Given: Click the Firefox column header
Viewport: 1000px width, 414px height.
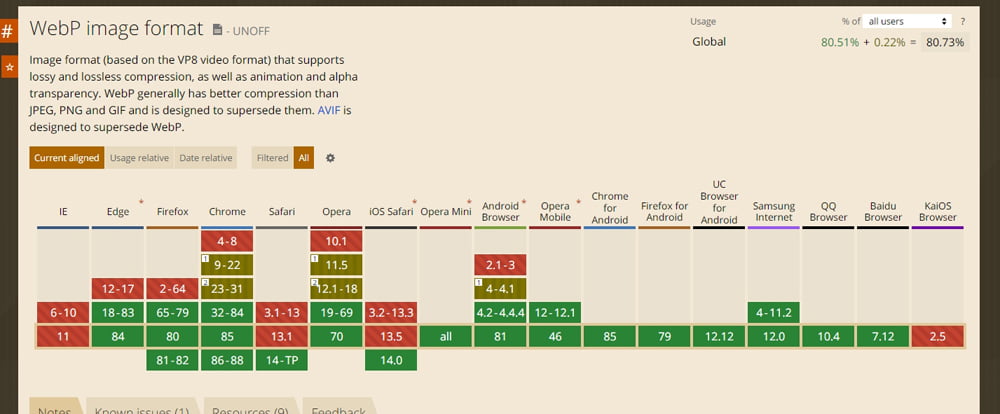Looking at the screenshot, I should [x=173, y=212].
